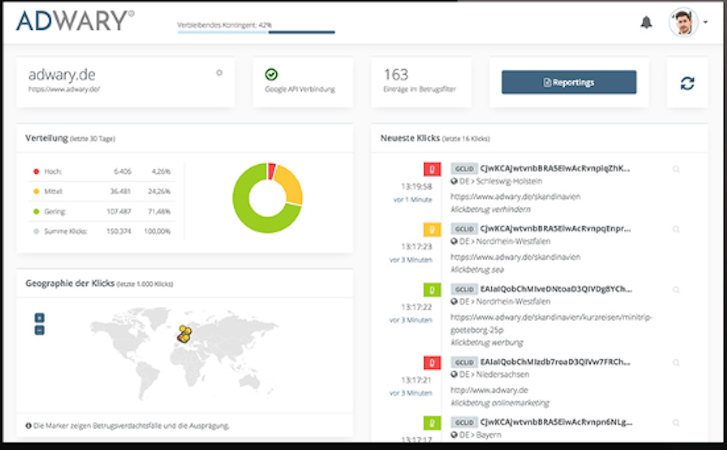Click the 36.481 Mittel value
Viewport: 727px width, 450px height.
[121, 191]
